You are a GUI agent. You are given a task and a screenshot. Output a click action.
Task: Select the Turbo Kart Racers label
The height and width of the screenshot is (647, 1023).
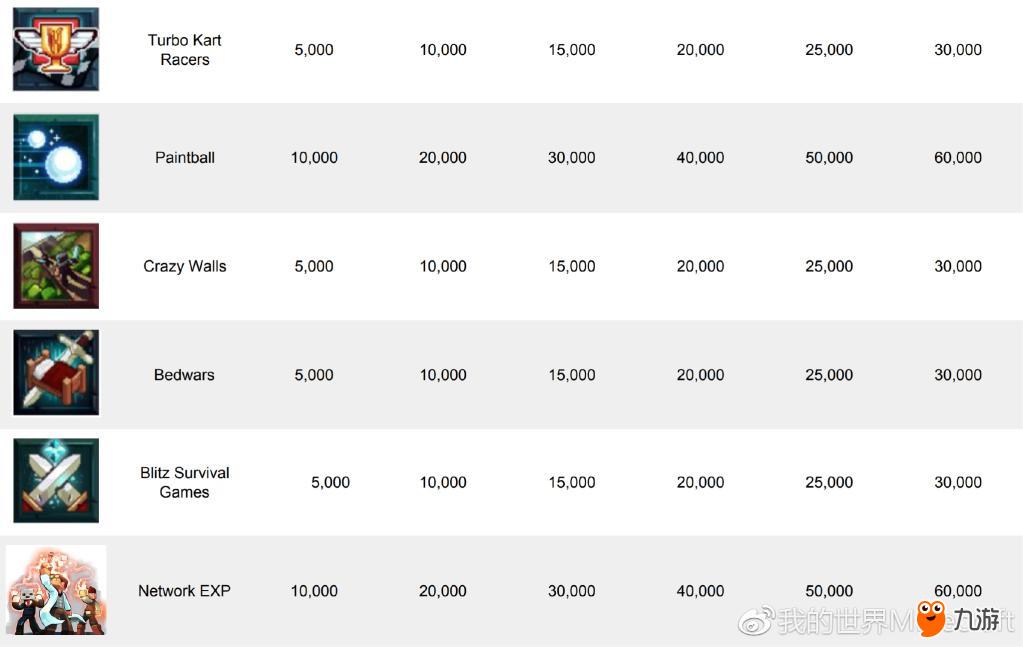pyautogui.click(x=185, y=50)
